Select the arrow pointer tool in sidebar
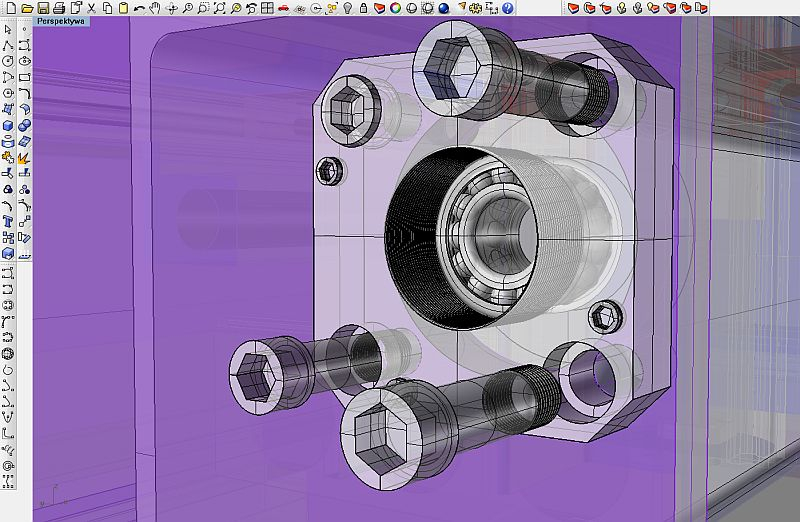This screenshot has height=522, width=800. pyautogui.click(x=8, y=30)
